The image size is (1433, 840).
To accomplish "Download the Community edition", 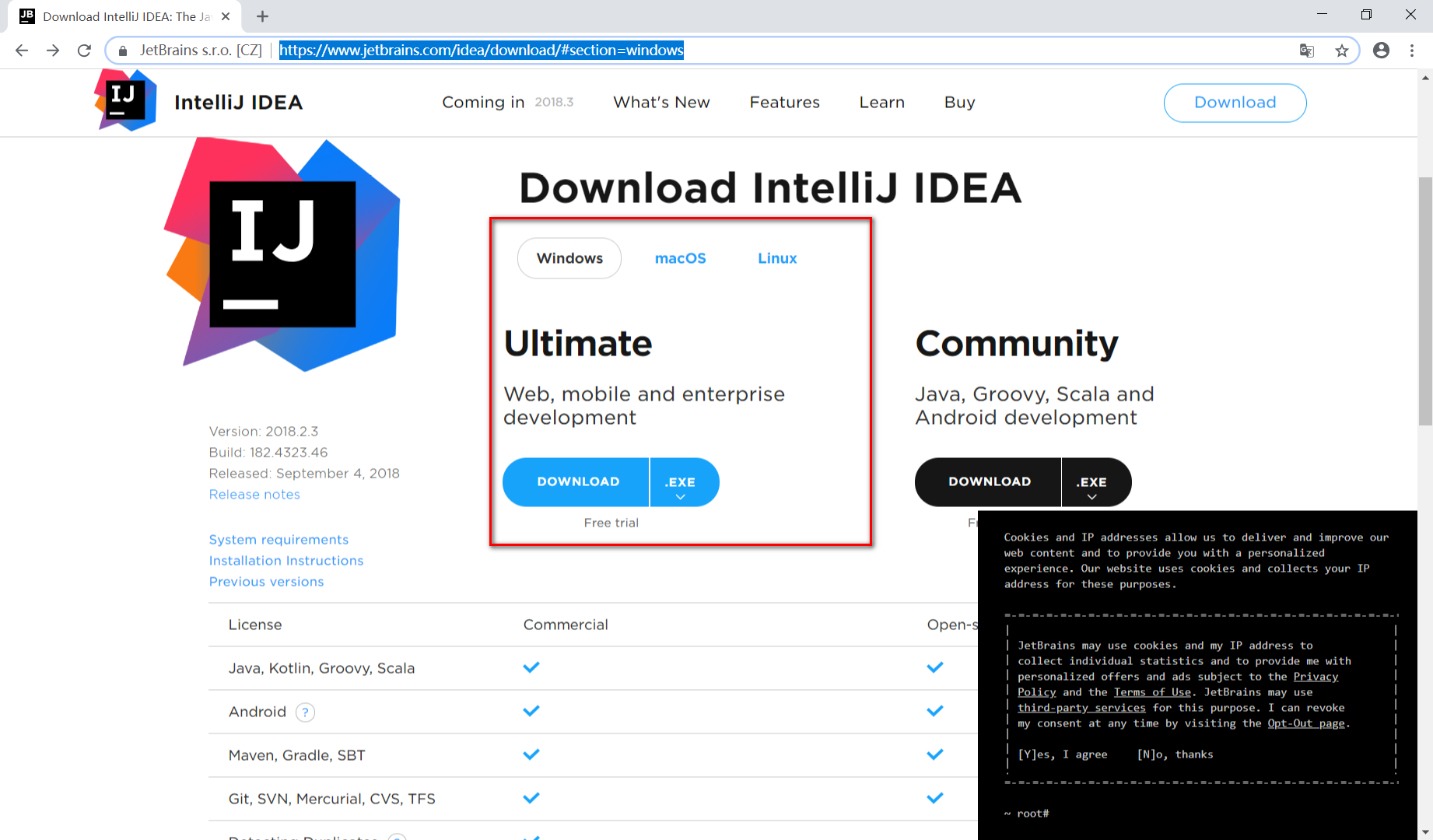I will [x=988, y=482].
